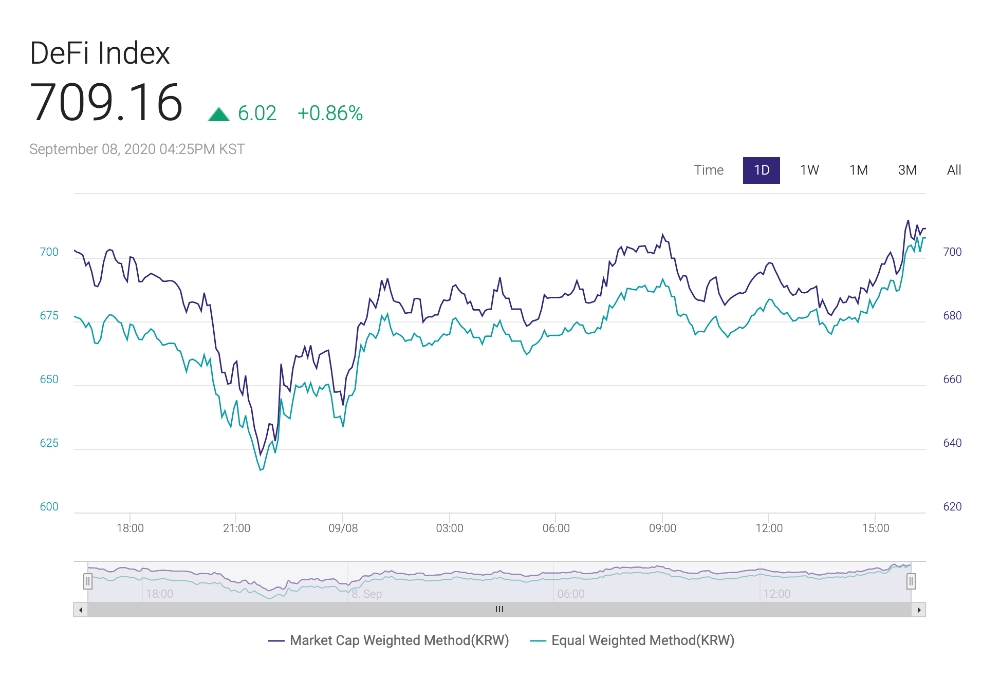
Task: Switch chart range to 1M
Action: pos(858,170)
